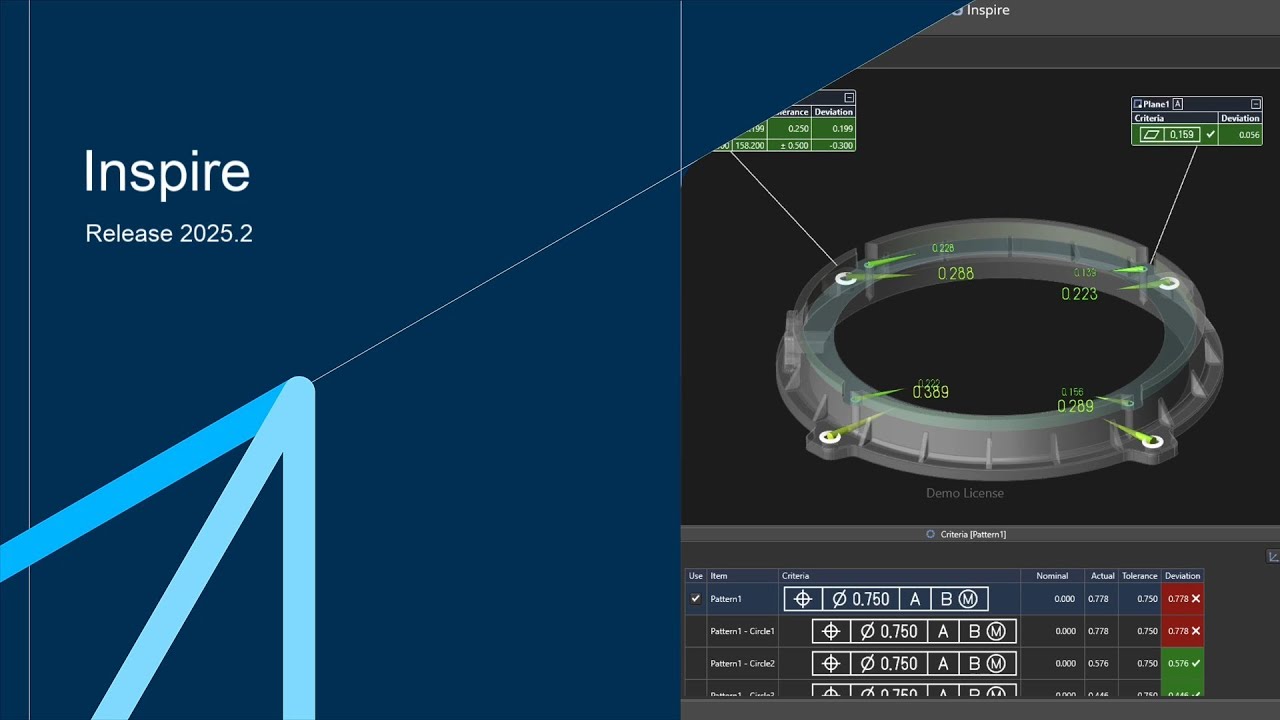Collapse the partly hidden tolerance annotation box

point(850,98)
